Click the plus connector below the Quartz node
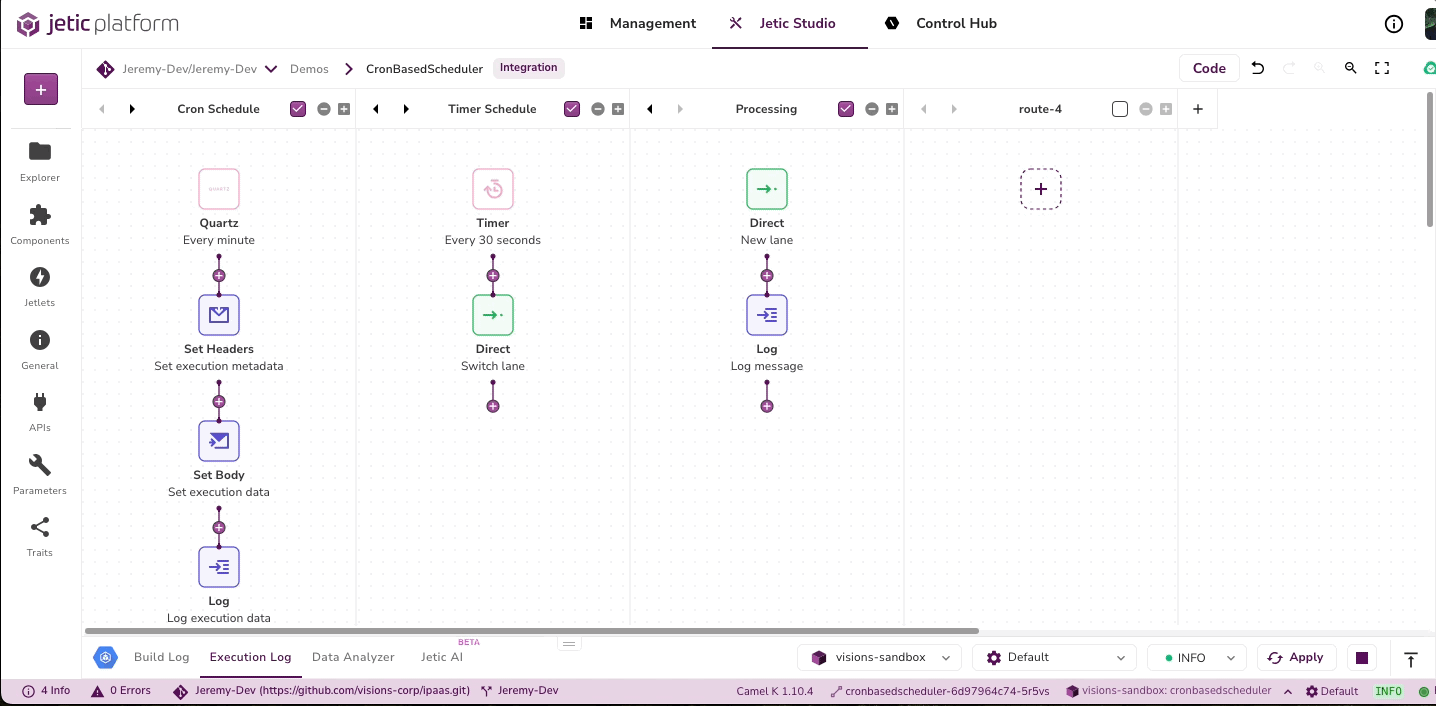This screenshot has height=706, width=1436. 219,275
